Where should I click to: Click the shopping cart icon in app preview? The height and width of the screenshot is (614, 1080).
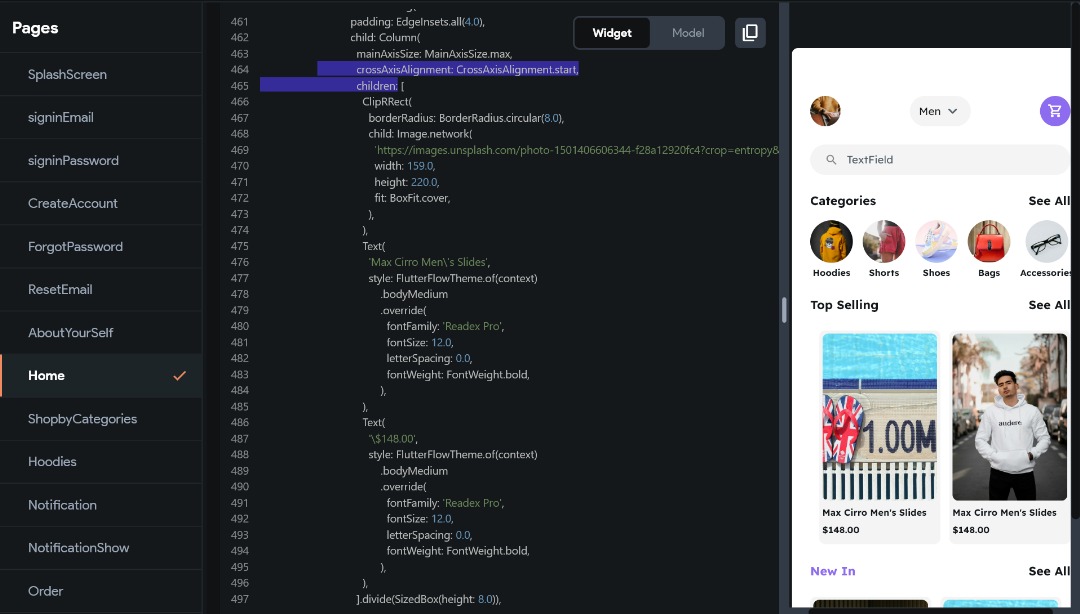point(1054,110)
